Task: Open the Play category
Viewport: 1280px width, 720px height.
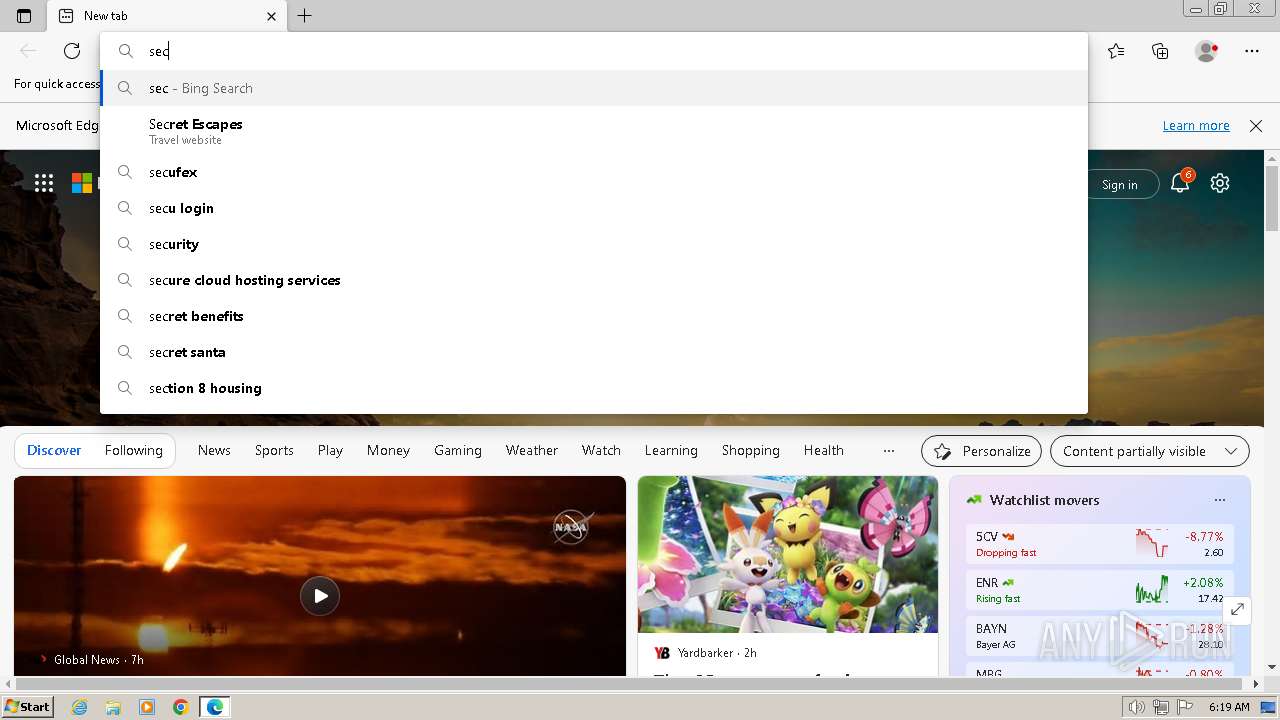Action: coord(330,450)
